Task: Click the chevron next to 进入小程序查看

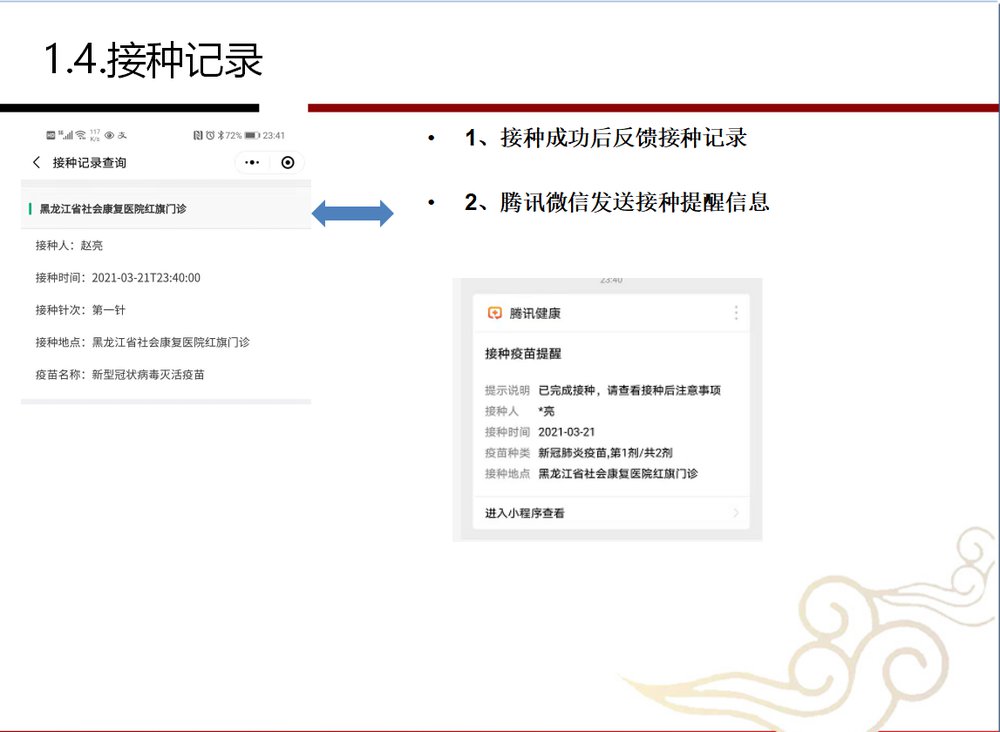Action: point(736,513)
